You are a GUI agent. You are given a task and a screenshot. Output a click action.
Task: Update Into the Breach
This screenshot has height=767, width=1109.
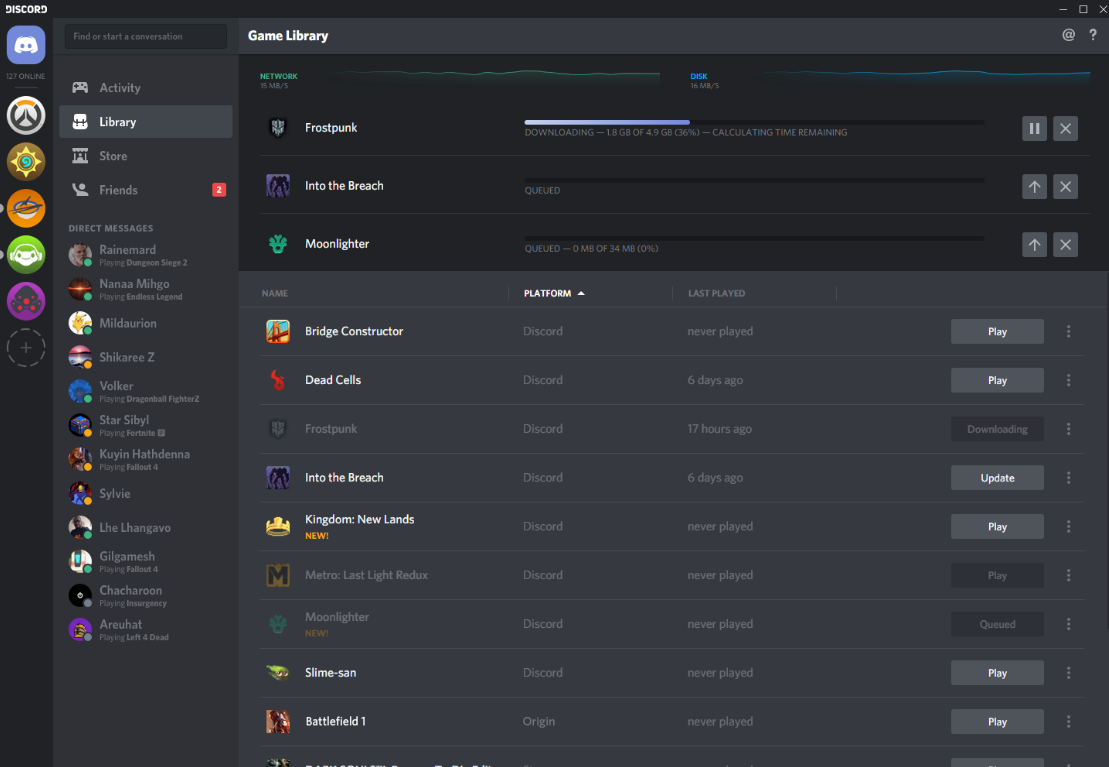tap(996, 478)
